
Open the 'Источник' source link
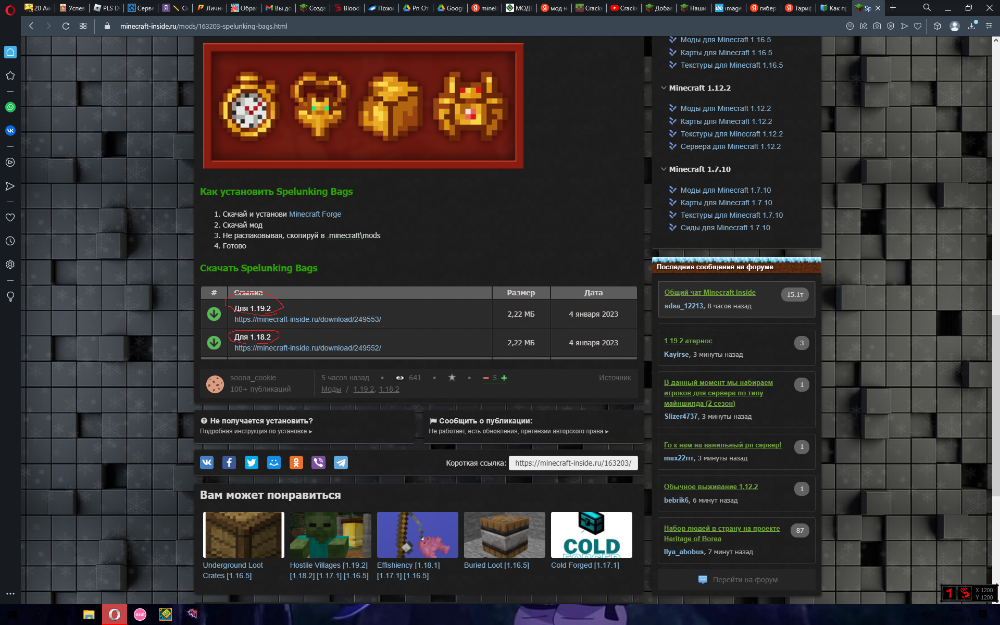pos(615,378)
